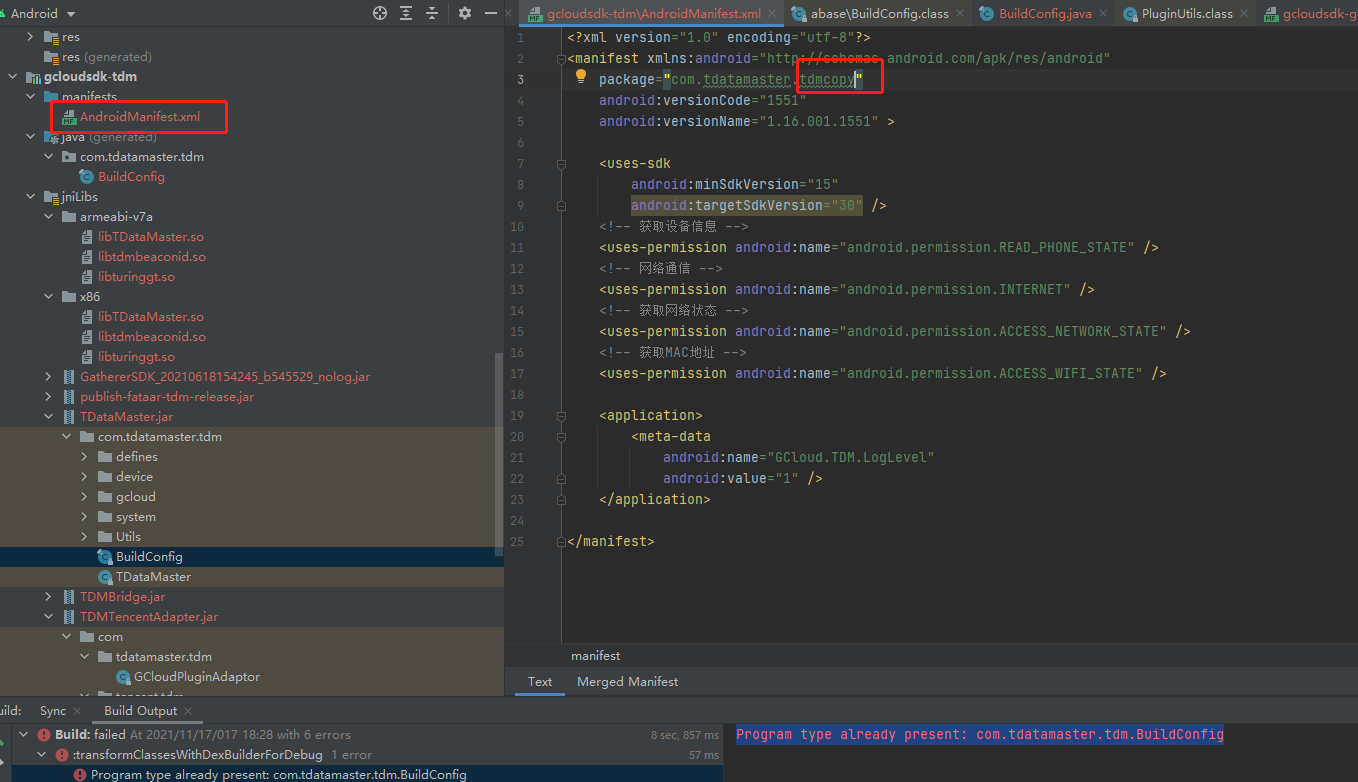
Task: Click the fold end marker on line 9
Action: coord(562,205)
